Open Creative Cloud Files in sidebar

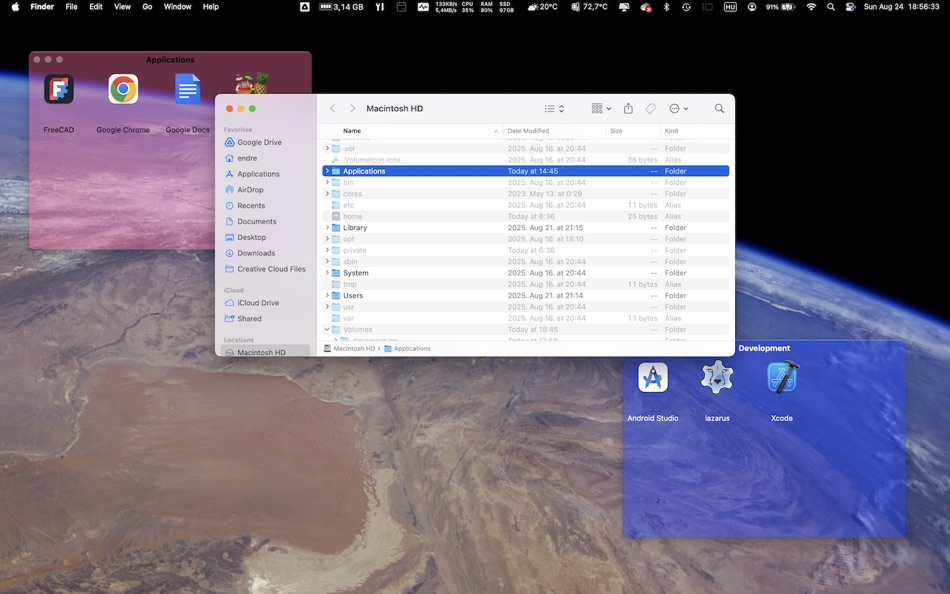[x=265, y=269]
